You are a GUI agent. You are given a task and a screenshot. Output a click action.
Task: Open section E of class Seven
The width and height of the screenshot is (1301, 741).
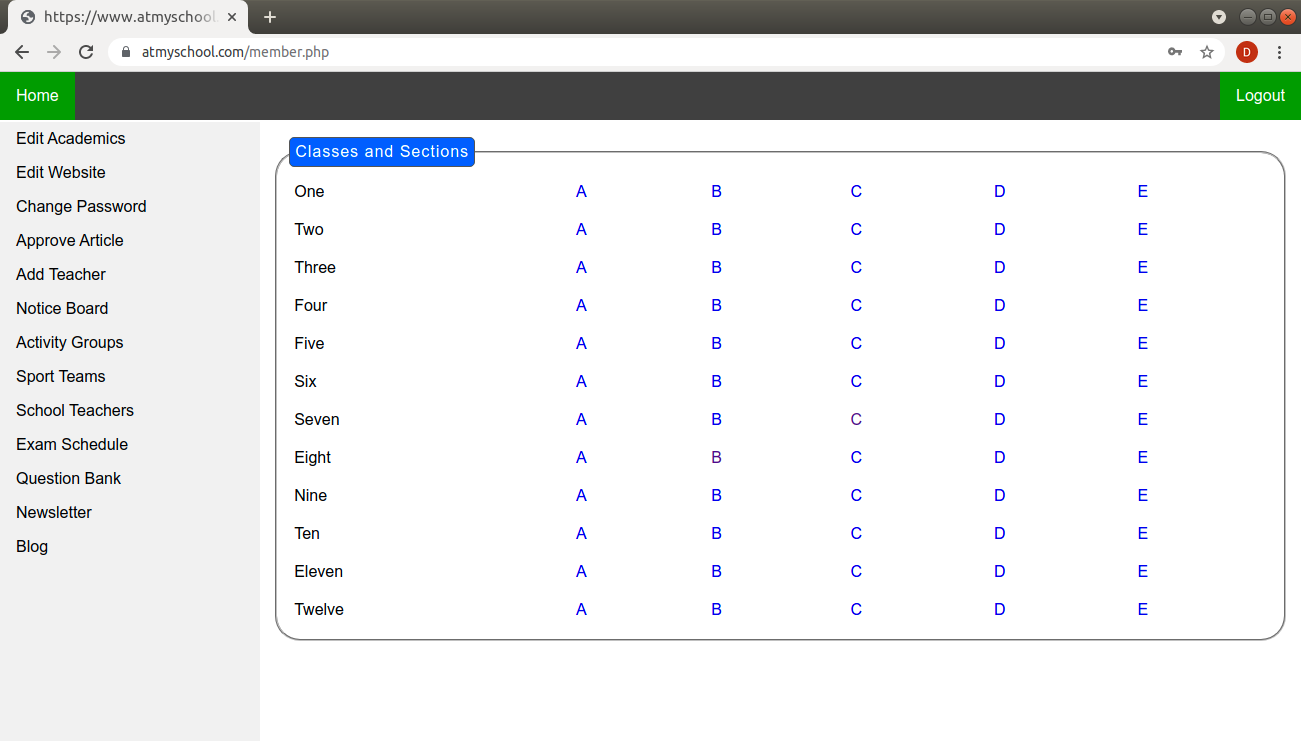coord(1143,420)
